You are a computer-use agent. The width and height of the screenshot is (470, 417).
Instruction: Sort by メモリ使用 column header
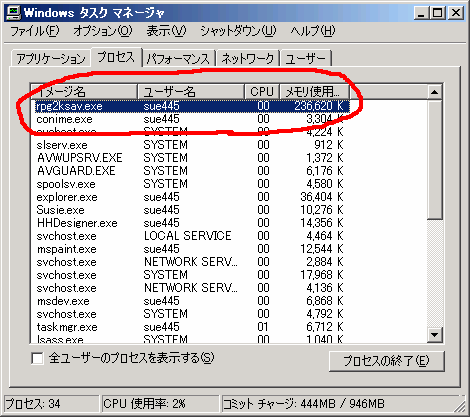tap(314, 91)
